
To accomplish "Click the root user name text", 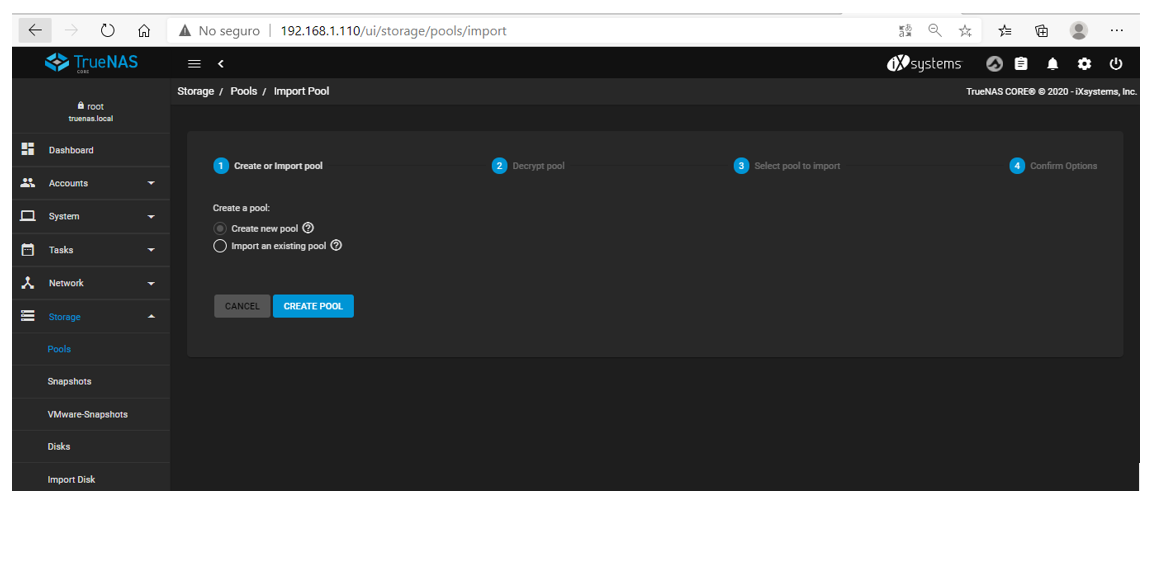I will tap(95, 107).
